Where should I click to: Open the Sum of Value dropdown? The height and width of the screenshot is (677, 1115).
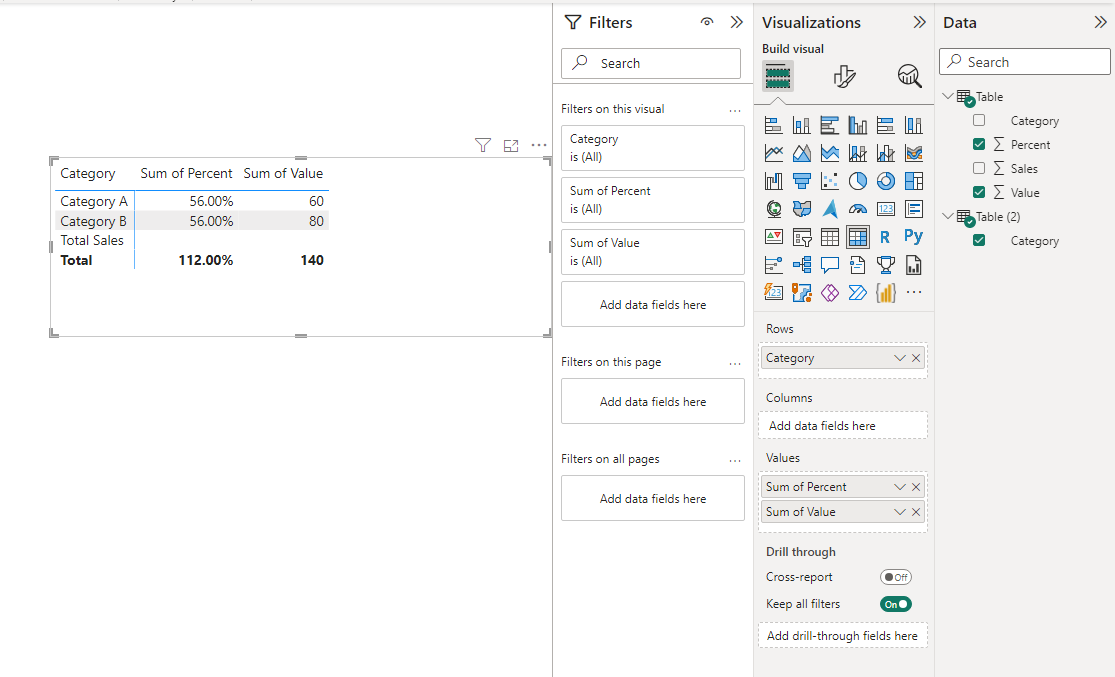(x=900, y=512)
